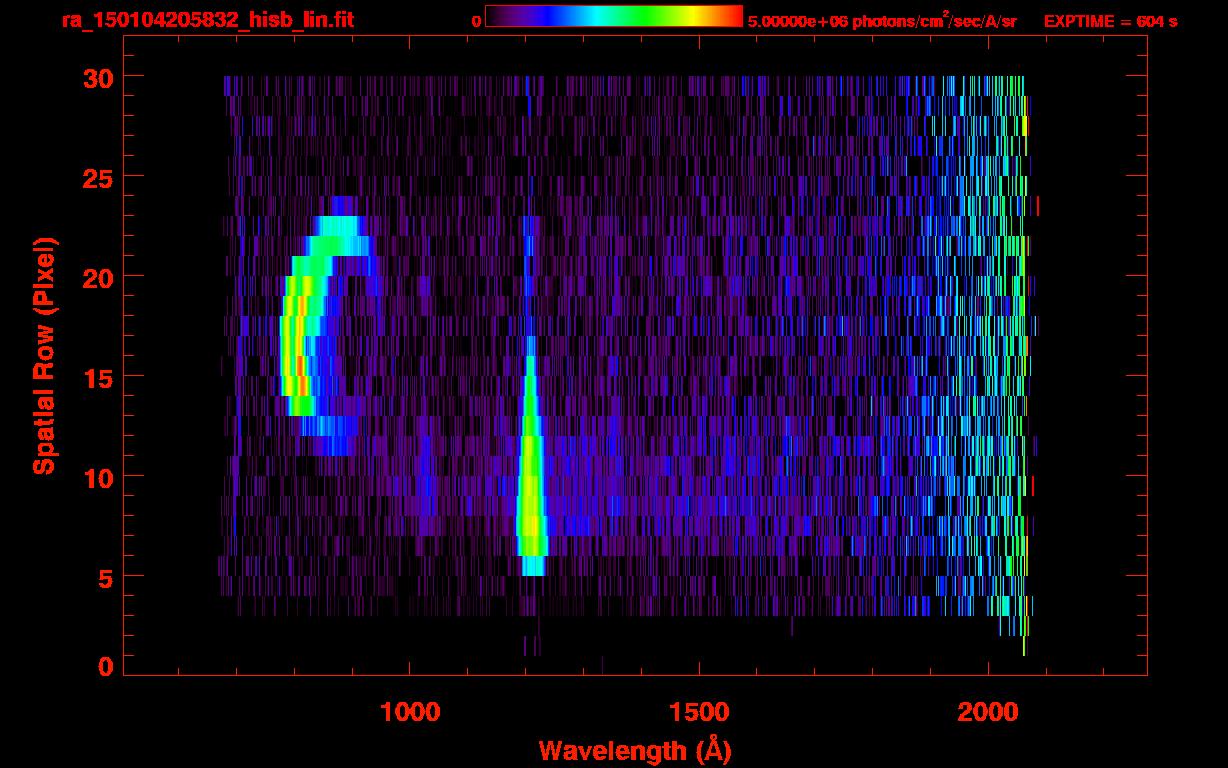Click the EXPTIME = 604 s label
This screenshot has width=1228, height=768.
[1110, 21]
